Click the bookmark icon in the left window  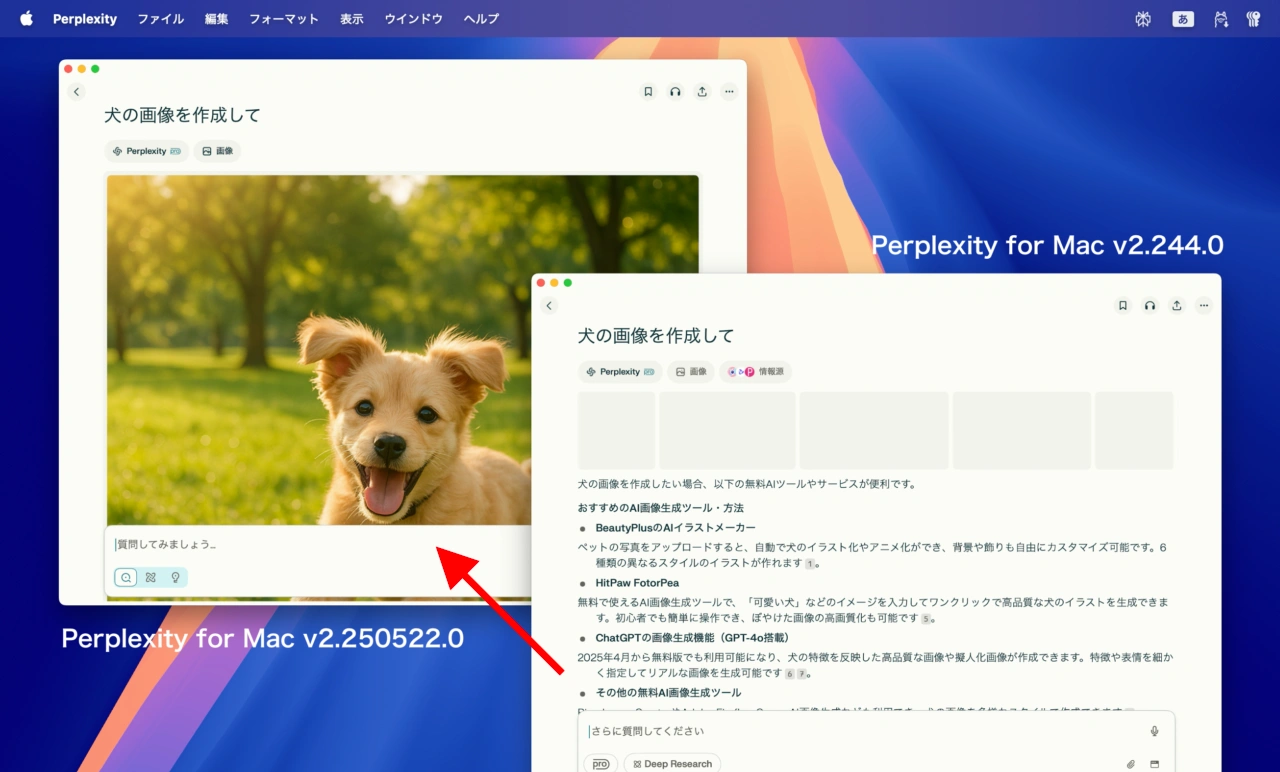click(648, 92)
